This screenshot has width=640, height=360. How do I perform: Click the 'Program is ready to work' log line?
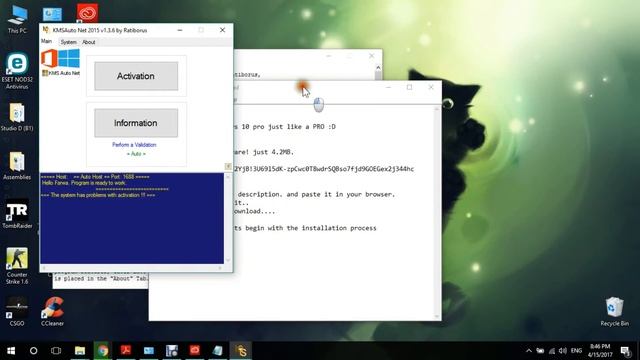tap(97, 183)
